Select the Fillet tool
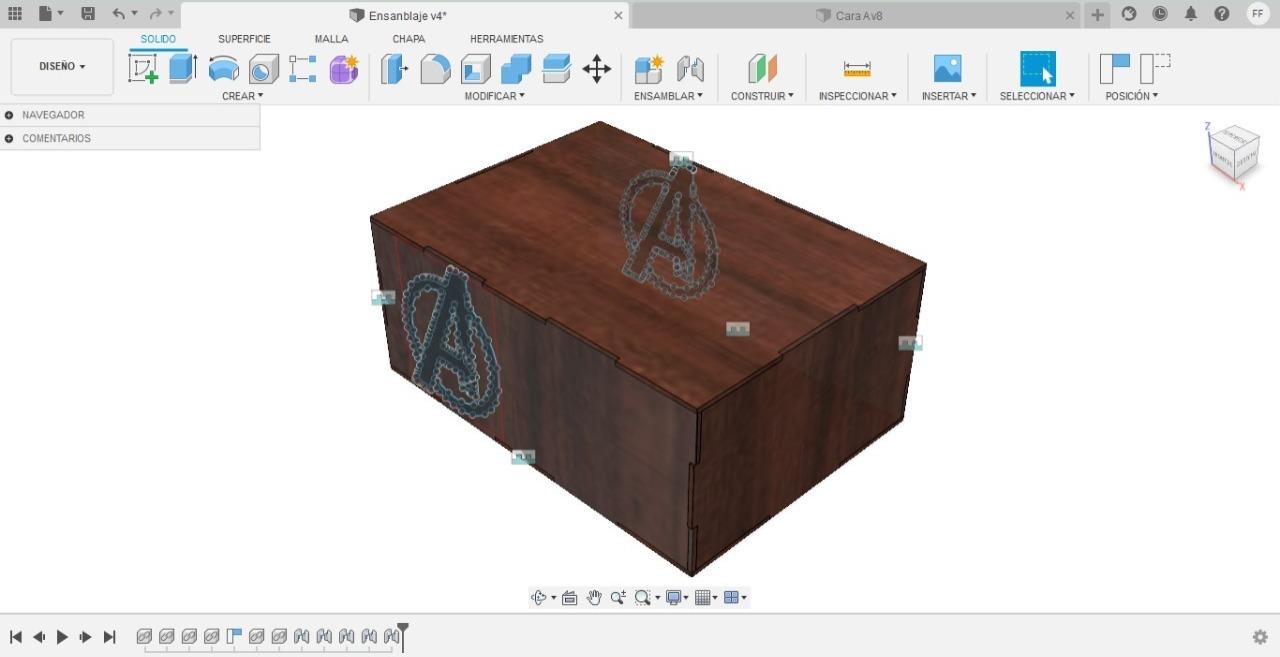The image size is (1280, 657). pyautogui.click(x=435, y=68)
